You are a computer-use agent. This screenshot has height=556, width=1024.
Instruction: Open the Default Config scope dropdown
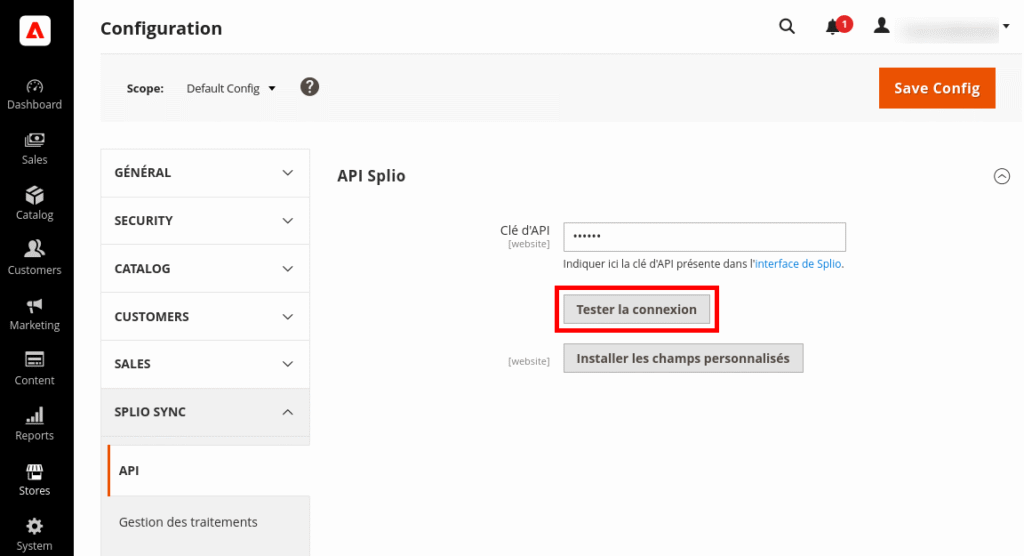(230, 88)
